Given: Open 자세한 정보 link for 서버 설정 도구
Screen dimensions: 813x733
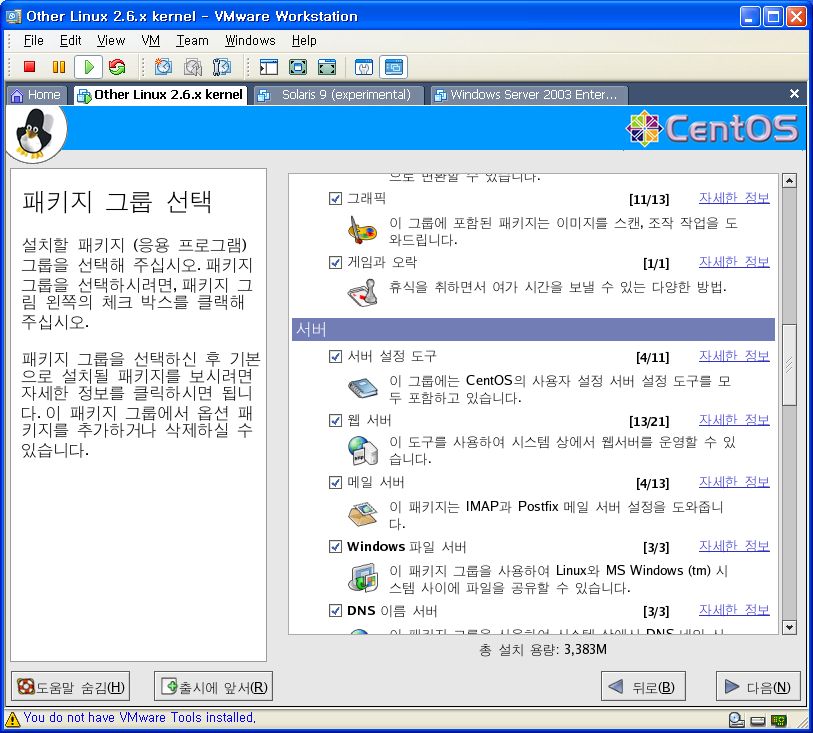Looking at the screenshot, I should pyautogui.click(x=733, y=356).
